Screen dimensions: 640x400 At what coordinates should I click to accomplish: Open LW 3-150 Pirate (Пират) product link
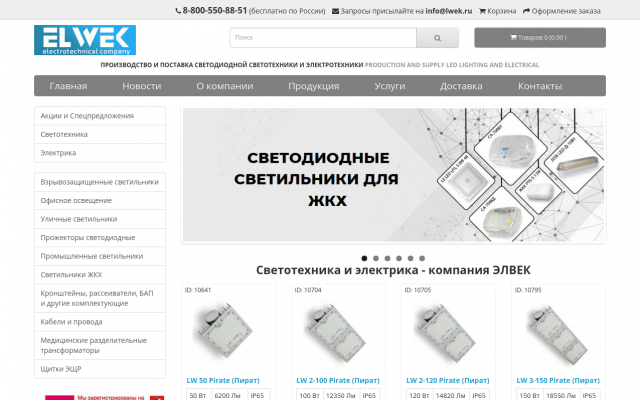click(558, 380)
